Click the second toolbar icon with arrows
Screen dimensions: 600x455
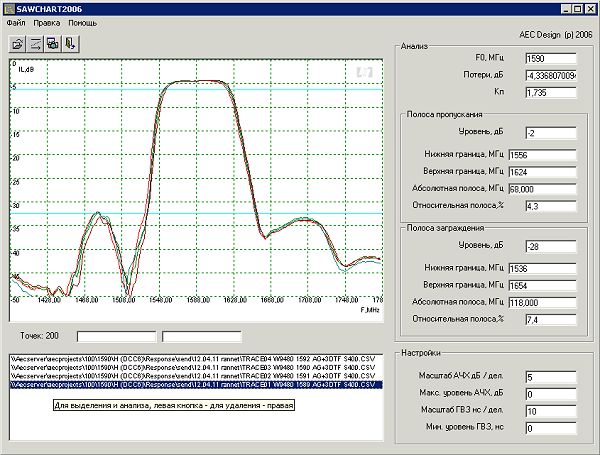pos(35,43)
